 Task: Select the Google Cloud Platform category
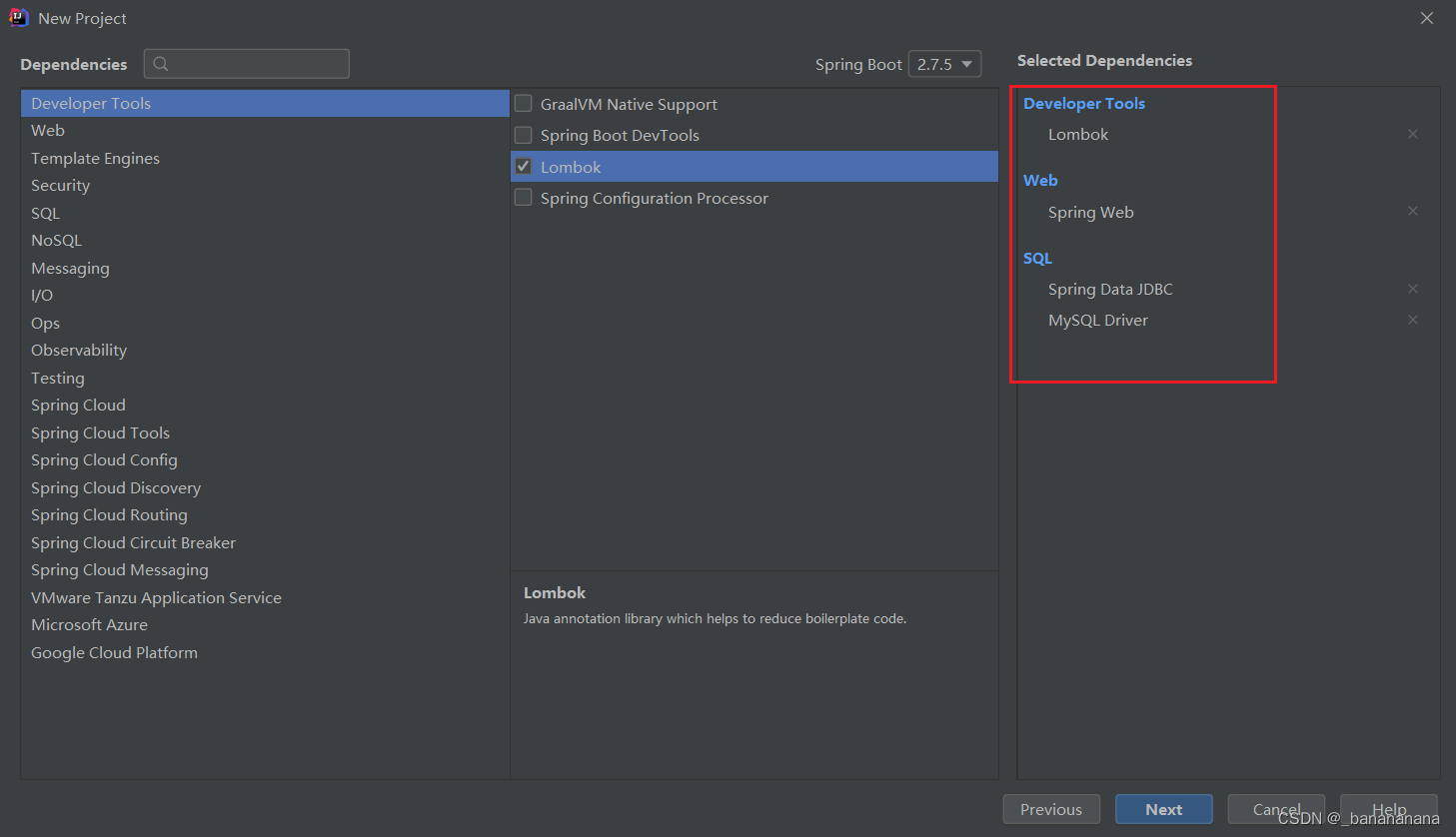click(x=265, y=652)
